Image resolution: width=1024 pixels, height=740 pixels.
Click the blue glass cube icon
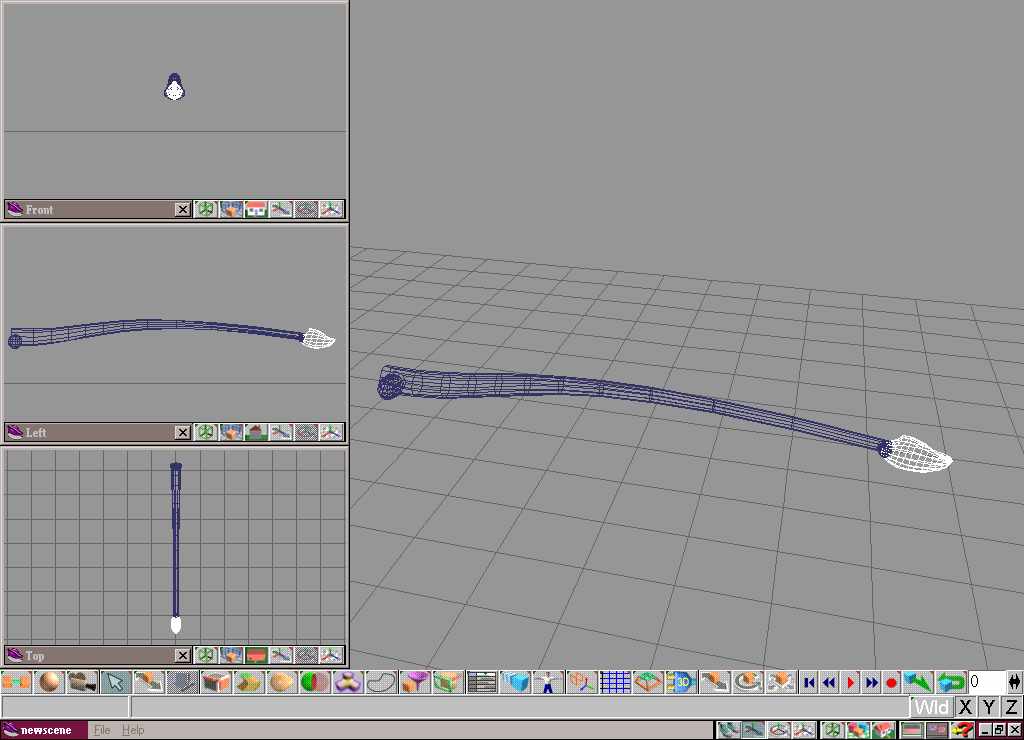(515, 683)
